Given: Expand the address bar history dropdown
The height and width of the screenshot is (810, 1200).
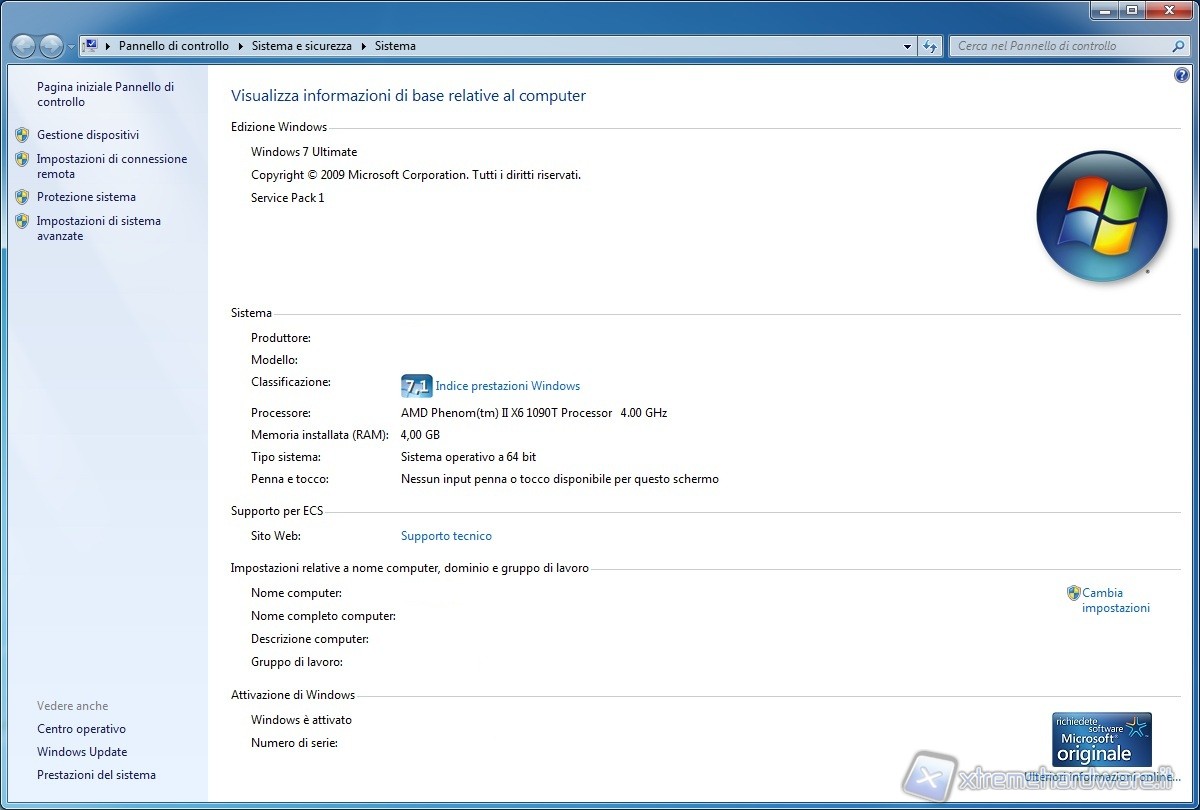Looking at the screenshot, I should (907, 46).
